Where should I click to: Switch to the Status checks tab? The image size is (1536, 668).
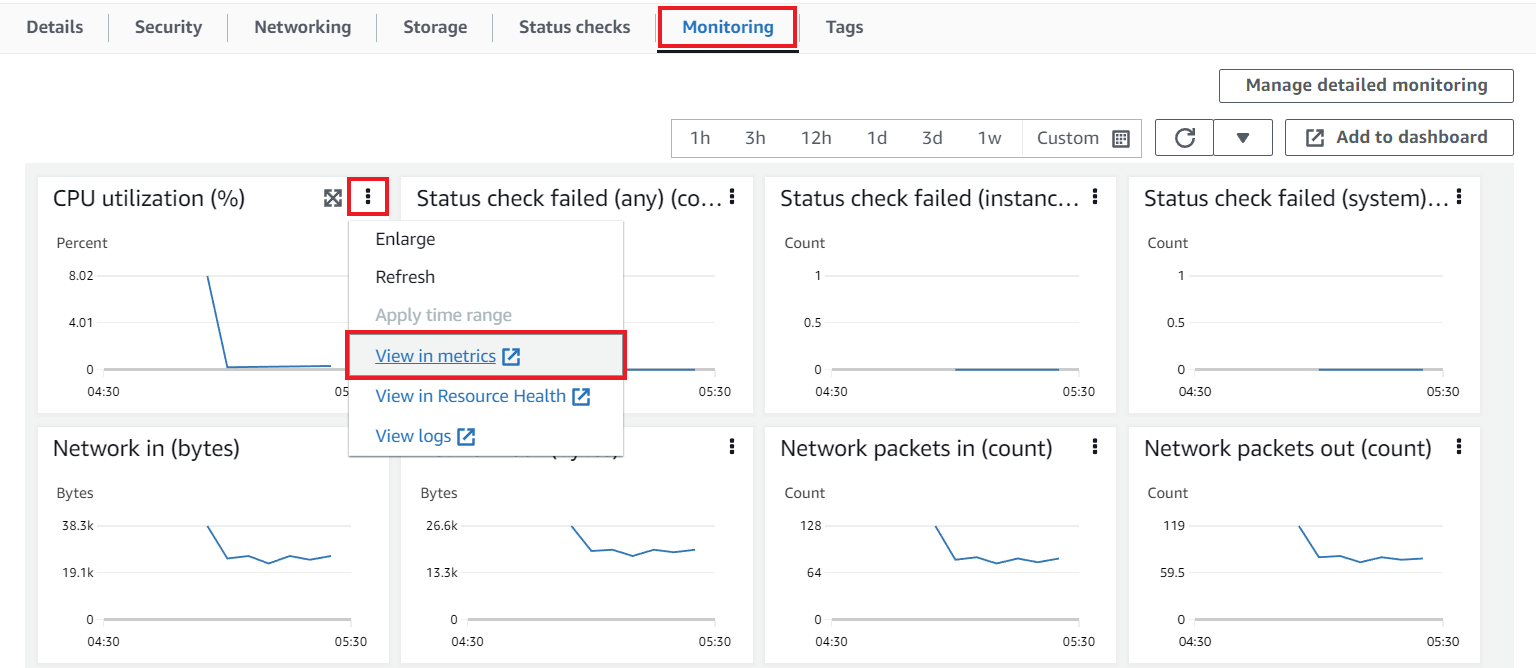[573, 27]
